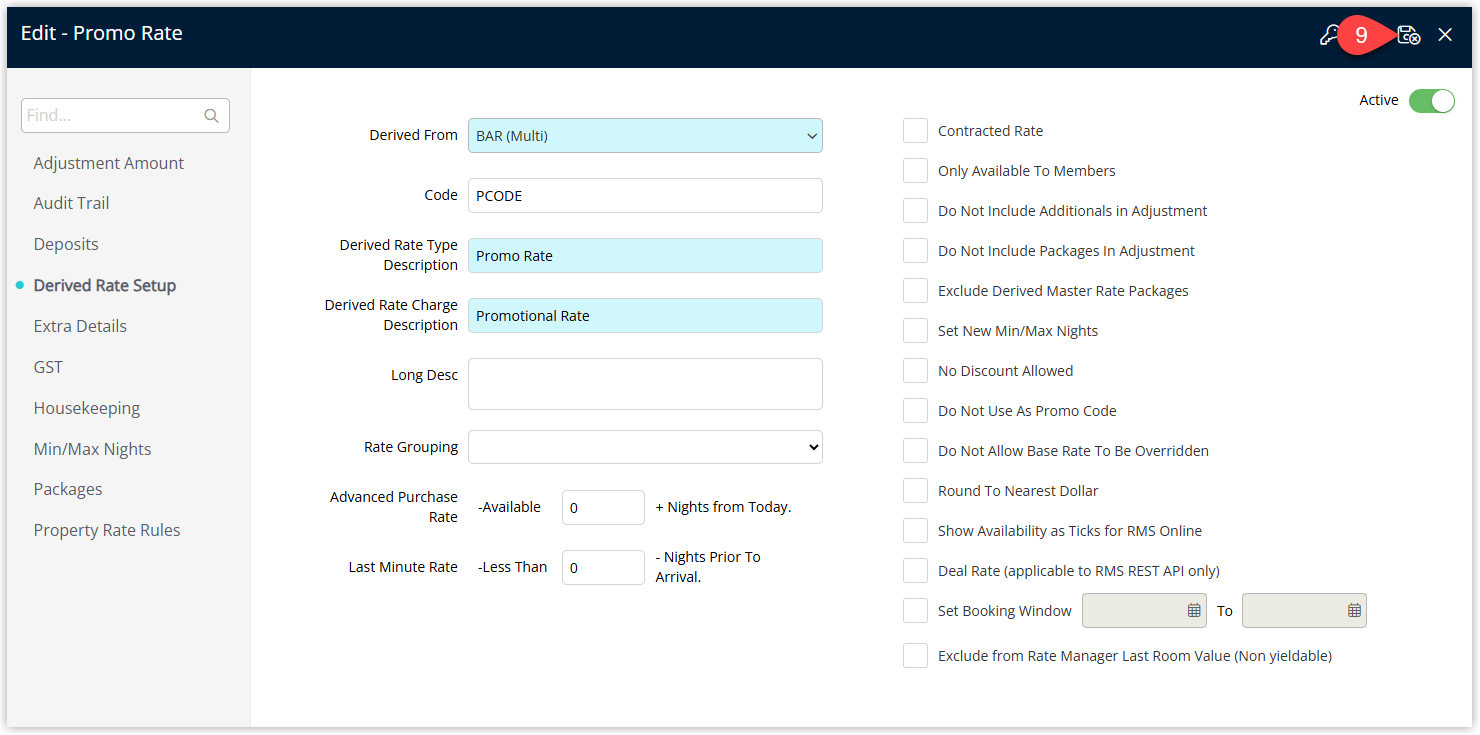Switch to GST section
1480x735 pixels.
[x=48, y=367]
